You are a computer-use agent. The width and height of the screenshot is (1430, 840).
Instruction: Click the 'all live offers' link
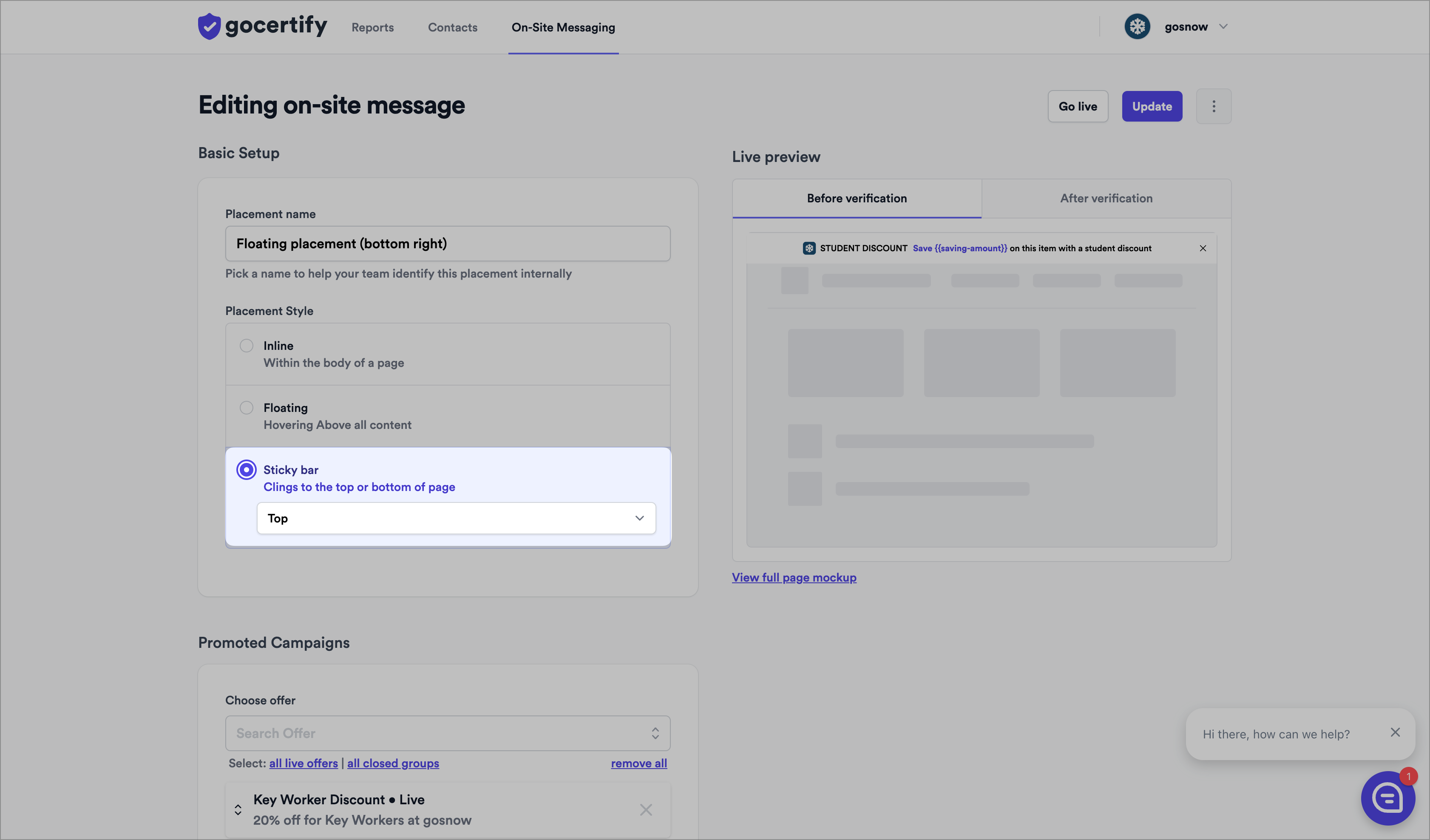303,763
